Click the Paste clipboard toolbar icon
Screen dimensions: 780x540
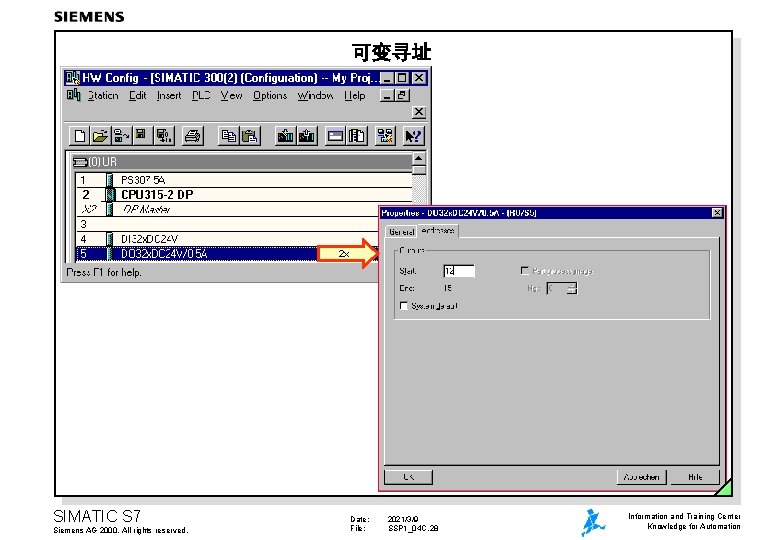(x=250, y=136)
